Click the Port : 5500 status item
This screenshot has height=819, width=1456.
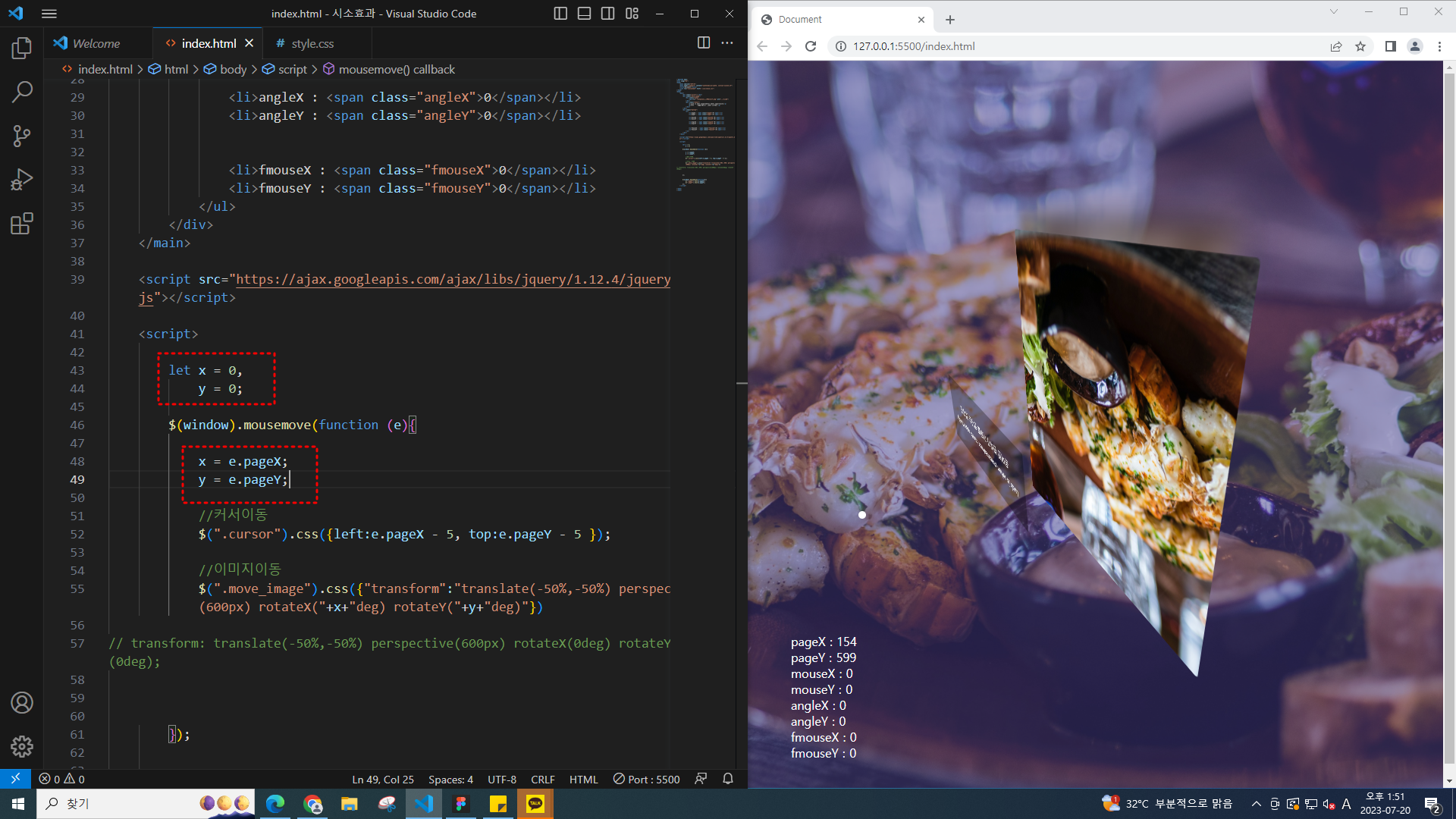646,779
